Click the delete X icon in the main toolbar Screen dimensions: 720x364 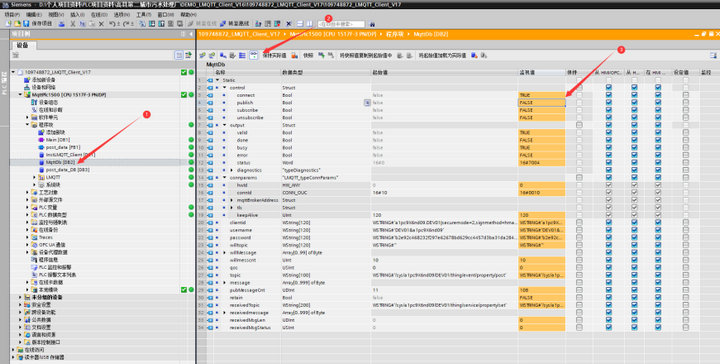pos(101,23)
